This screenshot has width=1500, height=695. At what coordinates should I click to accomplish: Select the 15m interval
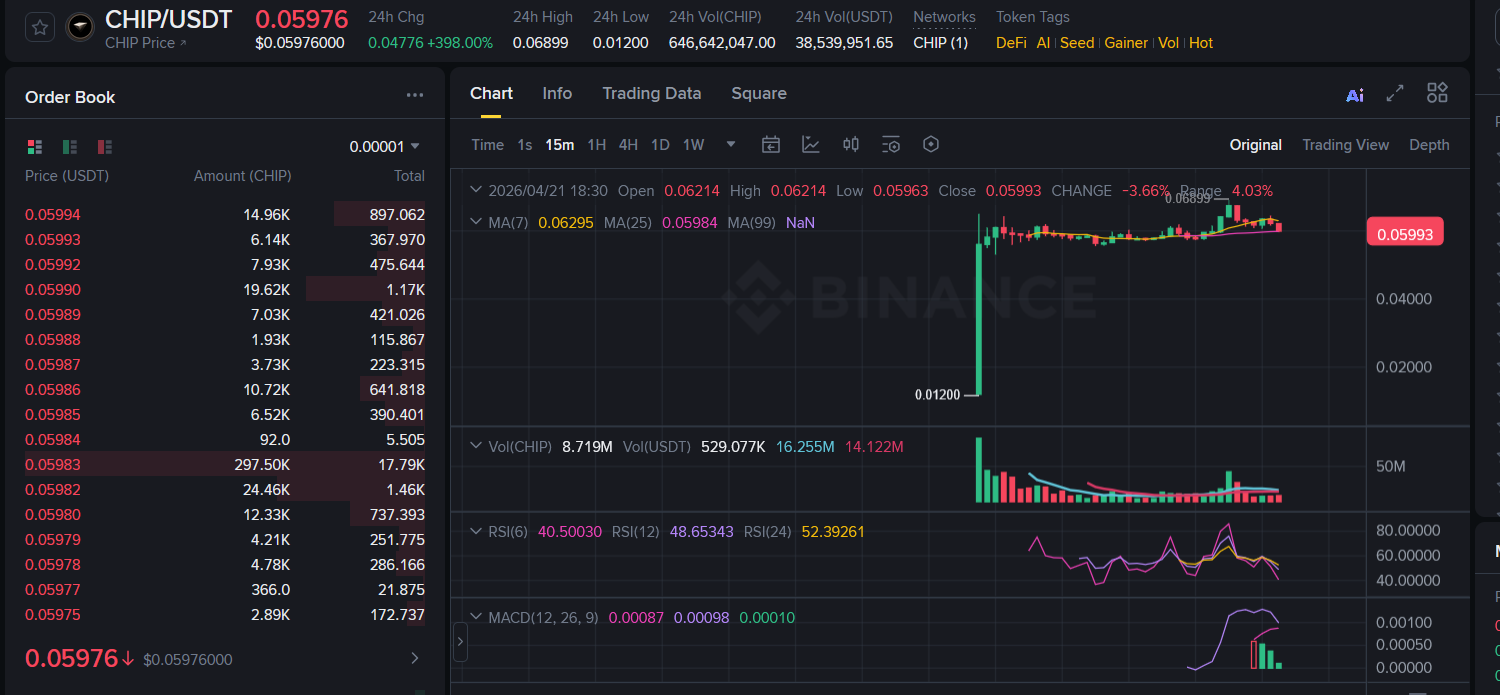(x=559, y=145)
